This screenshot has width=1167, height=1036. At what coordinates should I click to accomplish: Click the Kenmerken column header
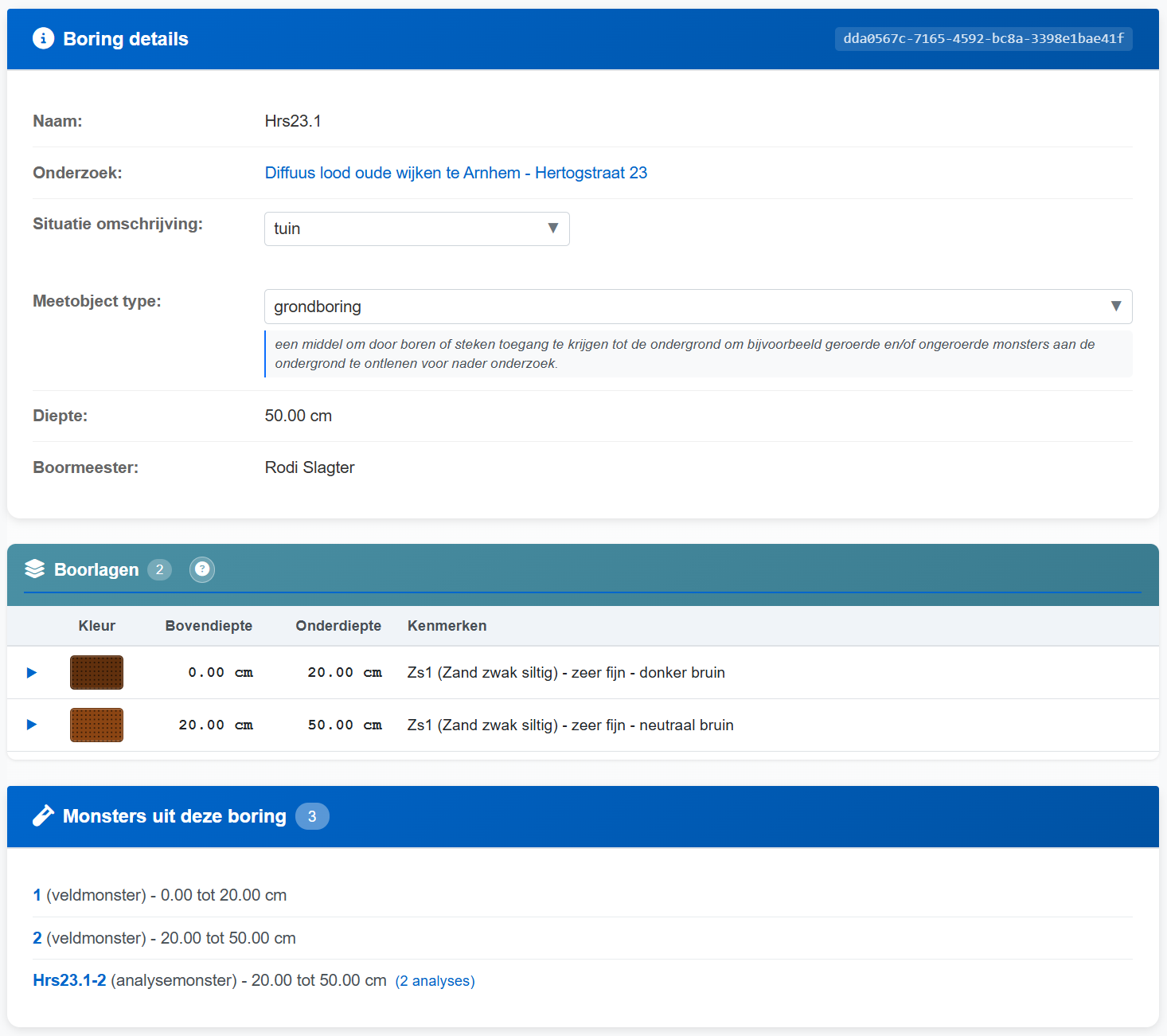[447, 626]
